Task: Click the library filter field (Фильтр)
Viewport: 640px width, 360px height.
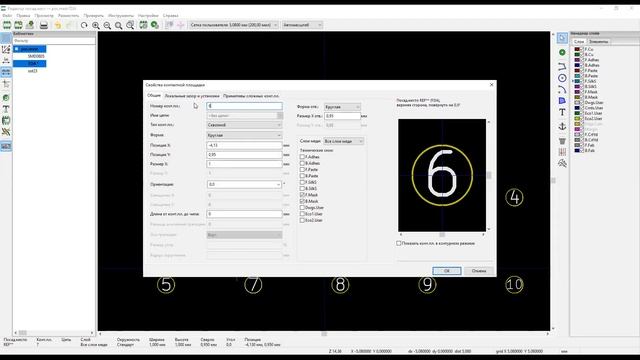Action: click(54, 41)
